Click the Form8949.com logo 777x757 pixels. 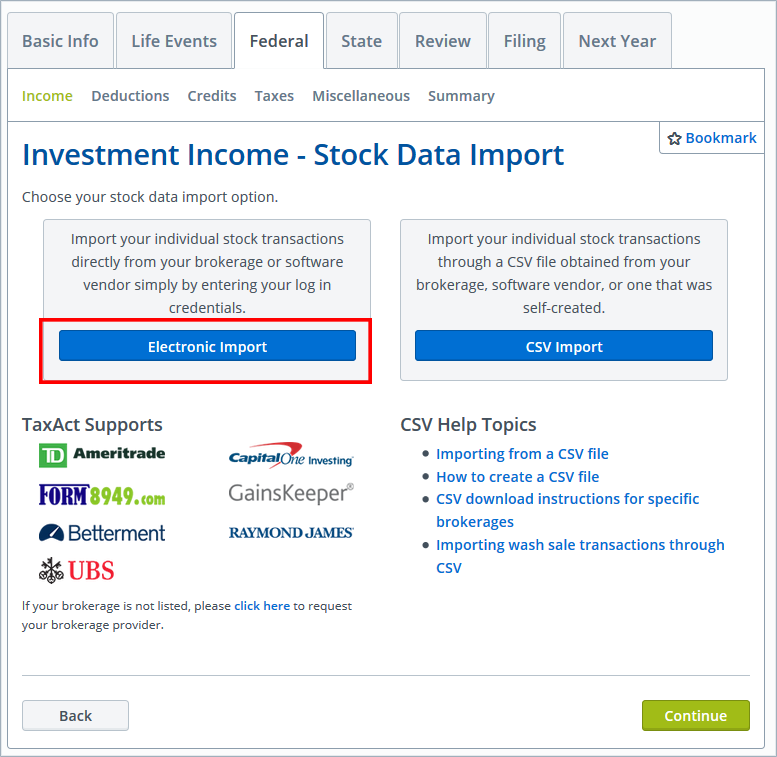[x=102, y=495]
